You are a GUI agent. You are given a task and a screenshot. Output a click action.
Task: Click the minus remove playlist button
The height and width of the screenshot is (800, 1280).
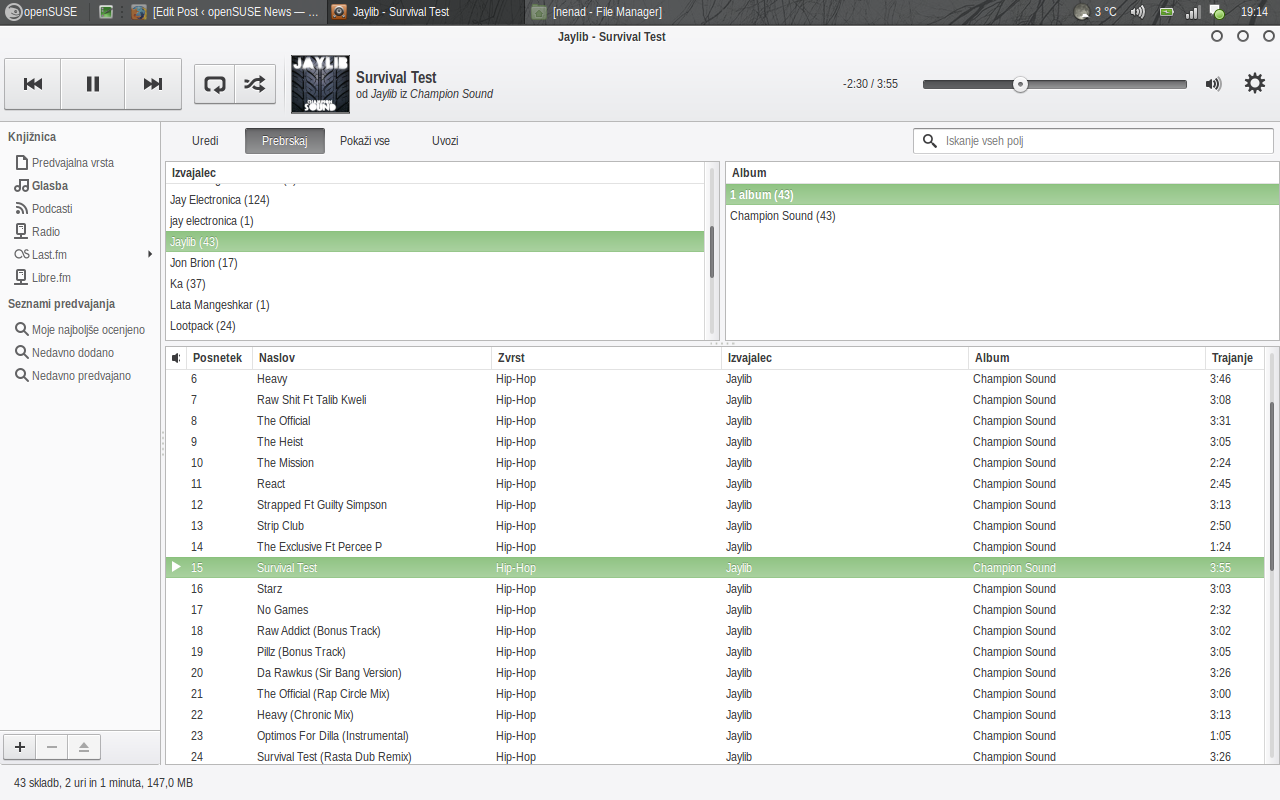[52, 746]
